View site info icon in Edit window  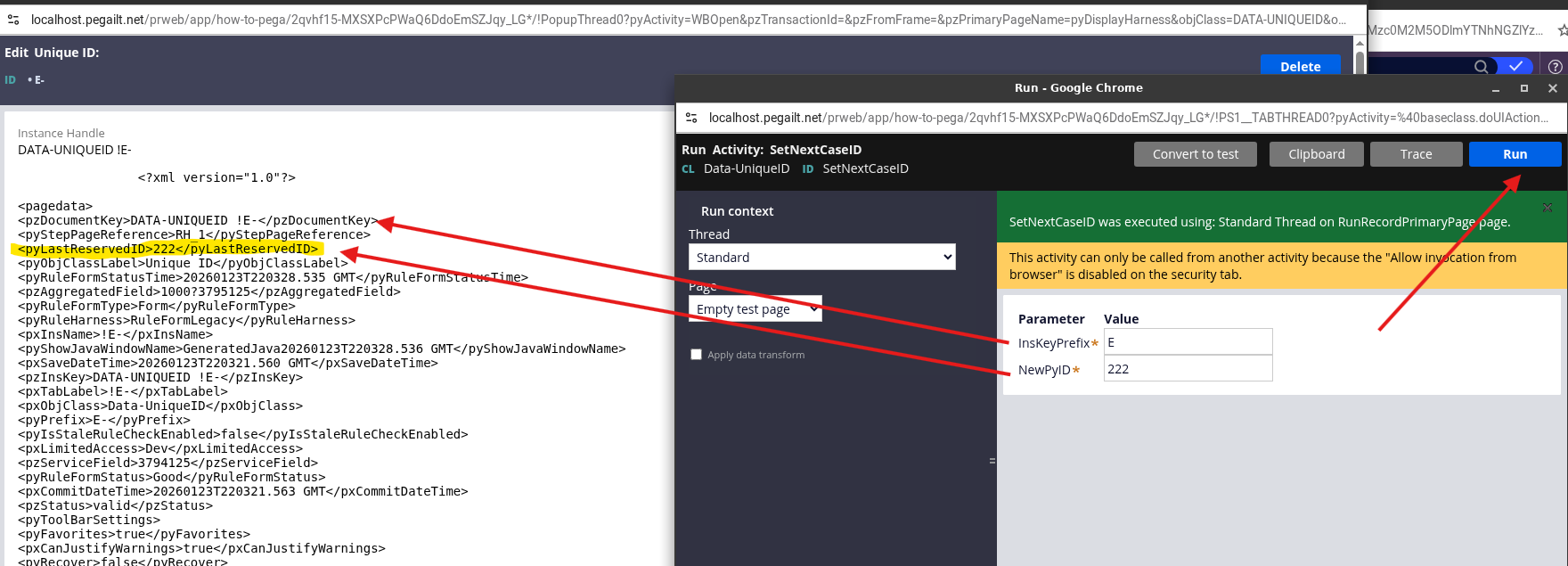pos(13,20)
